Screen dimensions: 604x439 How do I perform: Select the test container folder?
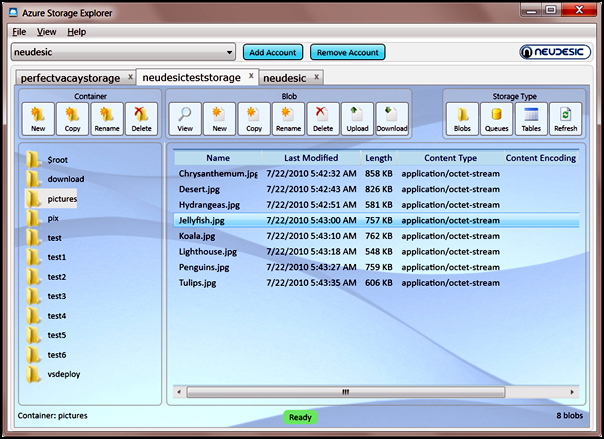[x=44, y=238]
